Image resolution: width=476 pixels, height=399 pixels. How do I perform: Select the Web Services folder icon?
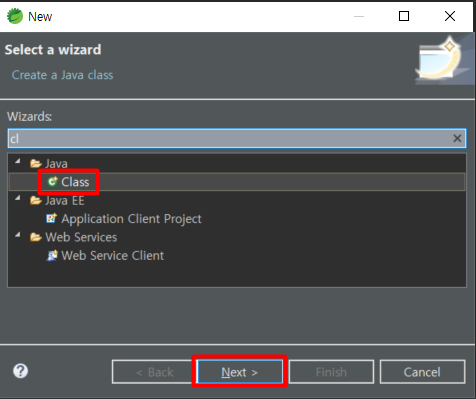click(36, 237)
